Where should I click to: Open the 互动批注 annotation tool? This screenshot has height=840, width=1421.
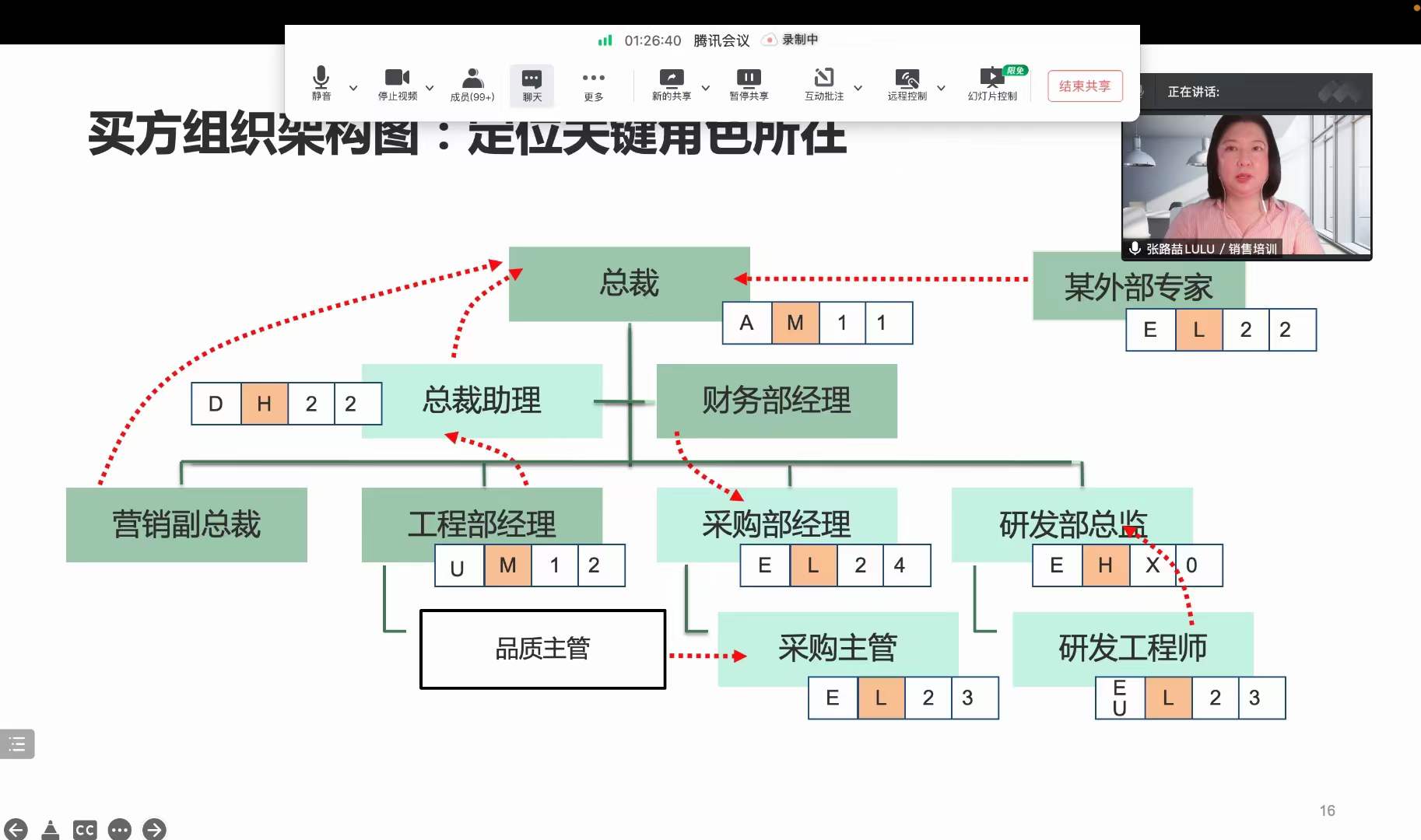point(824,84)
